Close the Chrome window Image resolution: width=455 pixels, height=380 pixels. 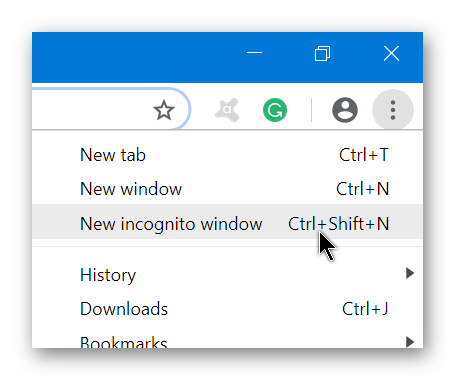coord(391,53)
